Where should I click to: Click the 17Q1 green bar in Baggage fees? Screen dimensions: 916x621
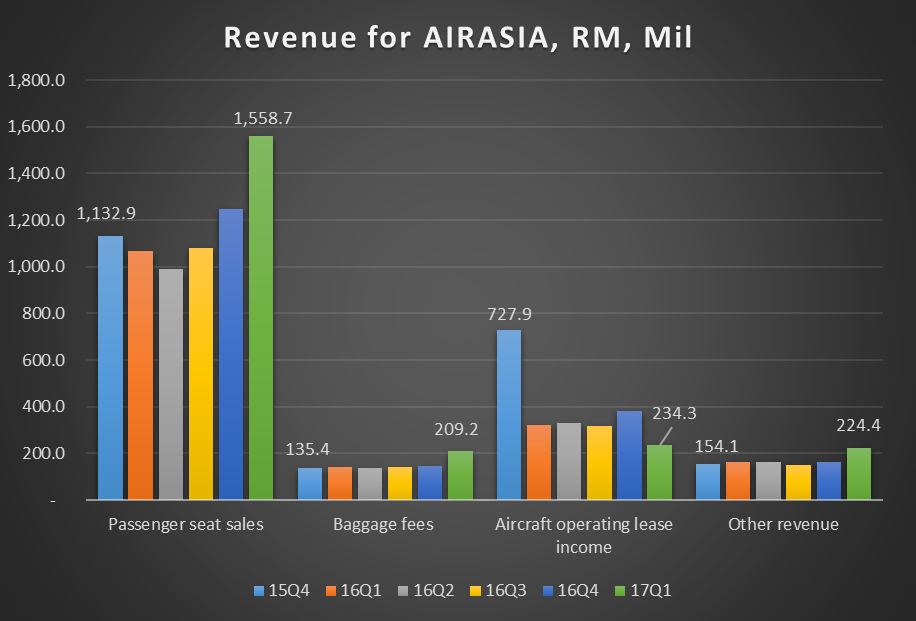(x=460, y=475)
